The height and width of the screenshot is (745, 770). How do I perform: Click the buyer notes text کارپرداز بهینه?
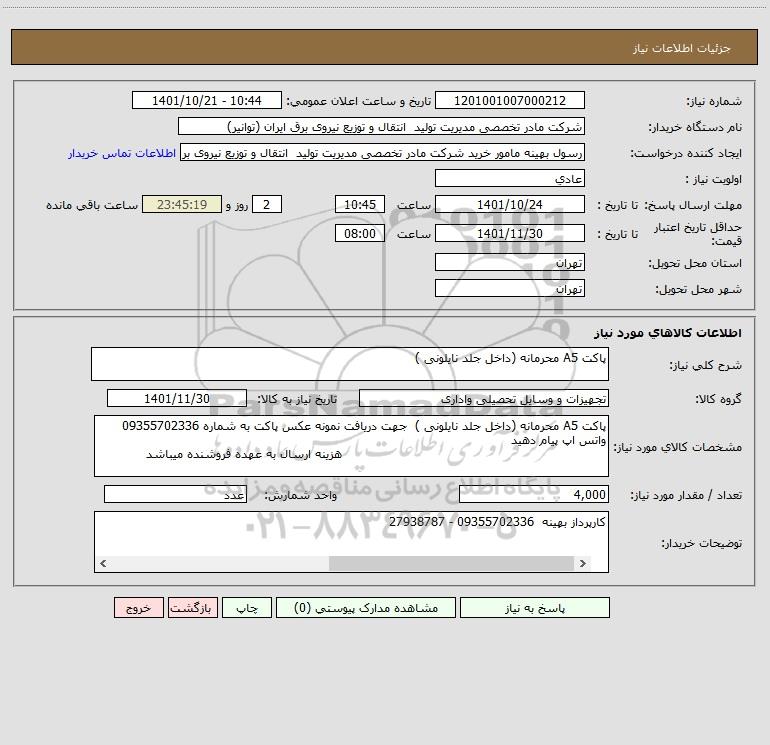click(x=497, y=522)
